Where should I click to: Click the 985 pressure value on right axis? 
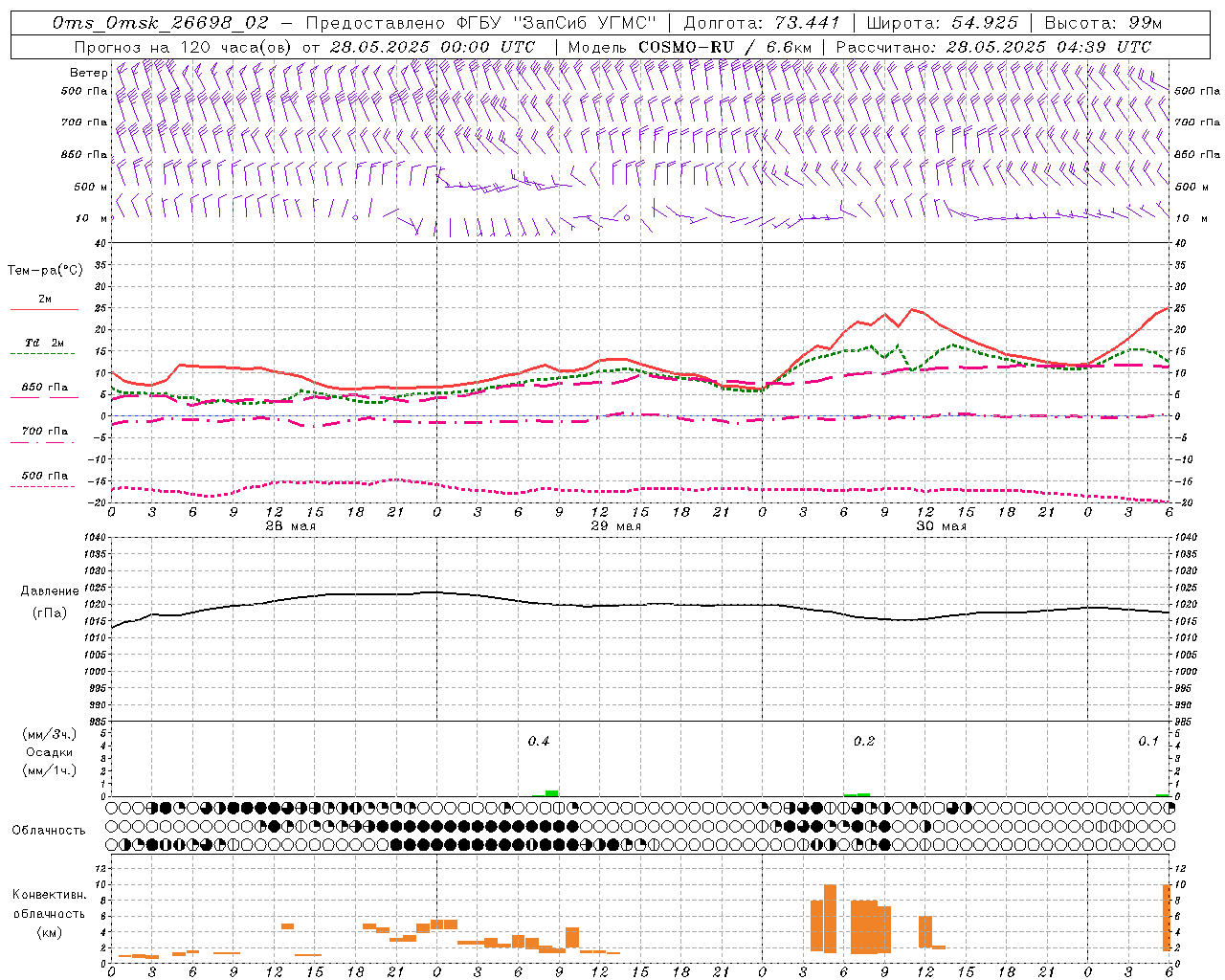click(1185, 722)
